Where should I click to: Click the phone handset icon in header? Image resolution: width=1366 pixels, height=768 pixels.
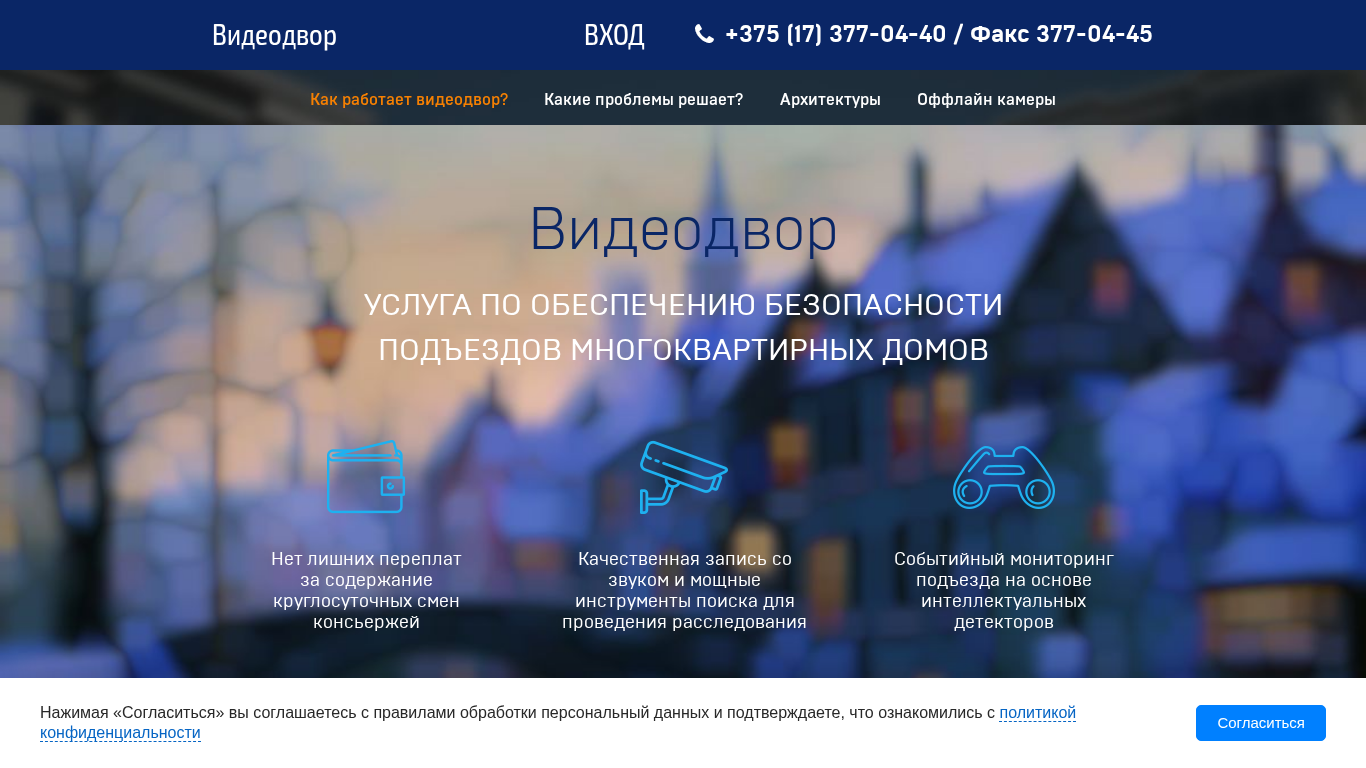tap(704, 34)
